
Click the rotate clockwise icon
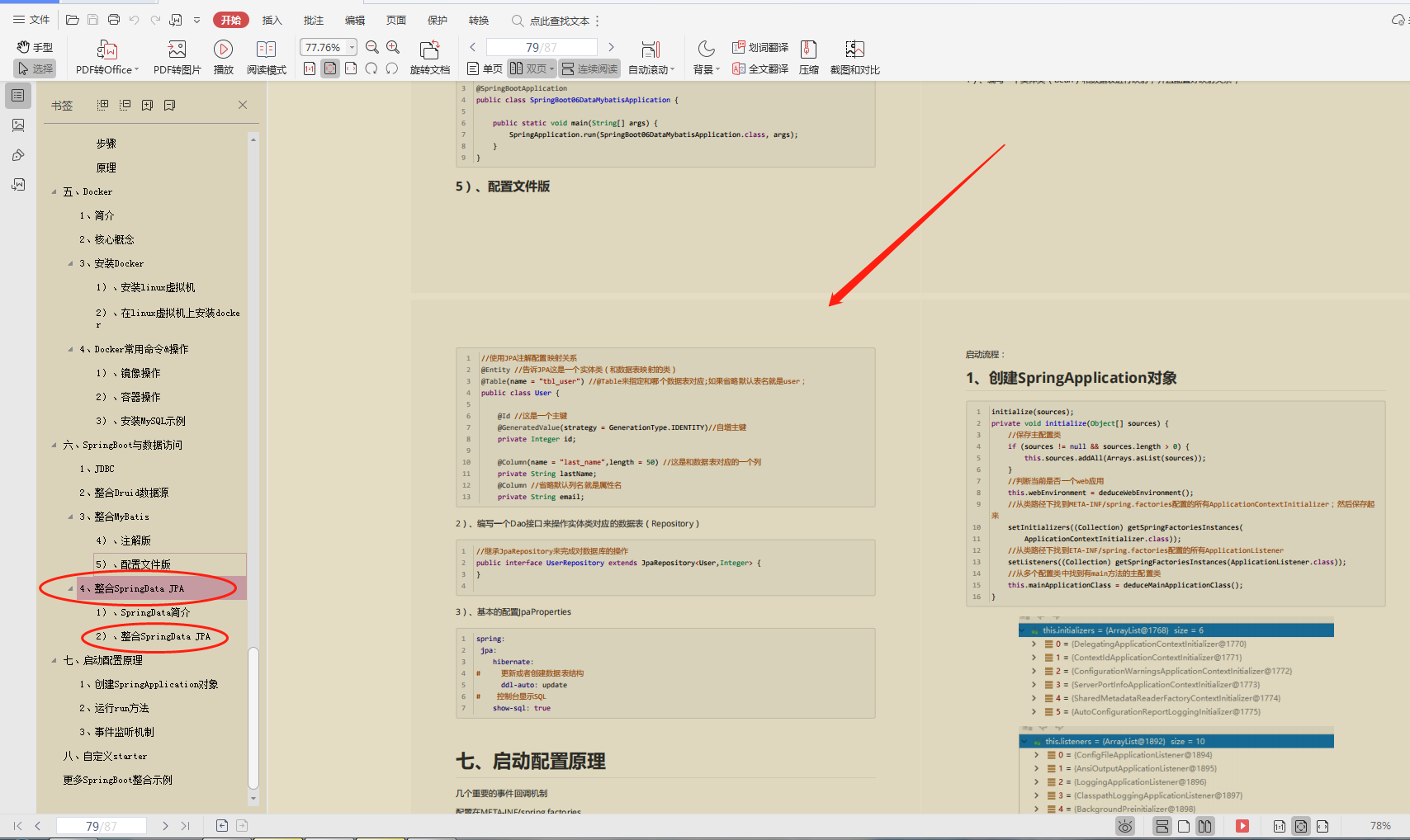(371, 68)
